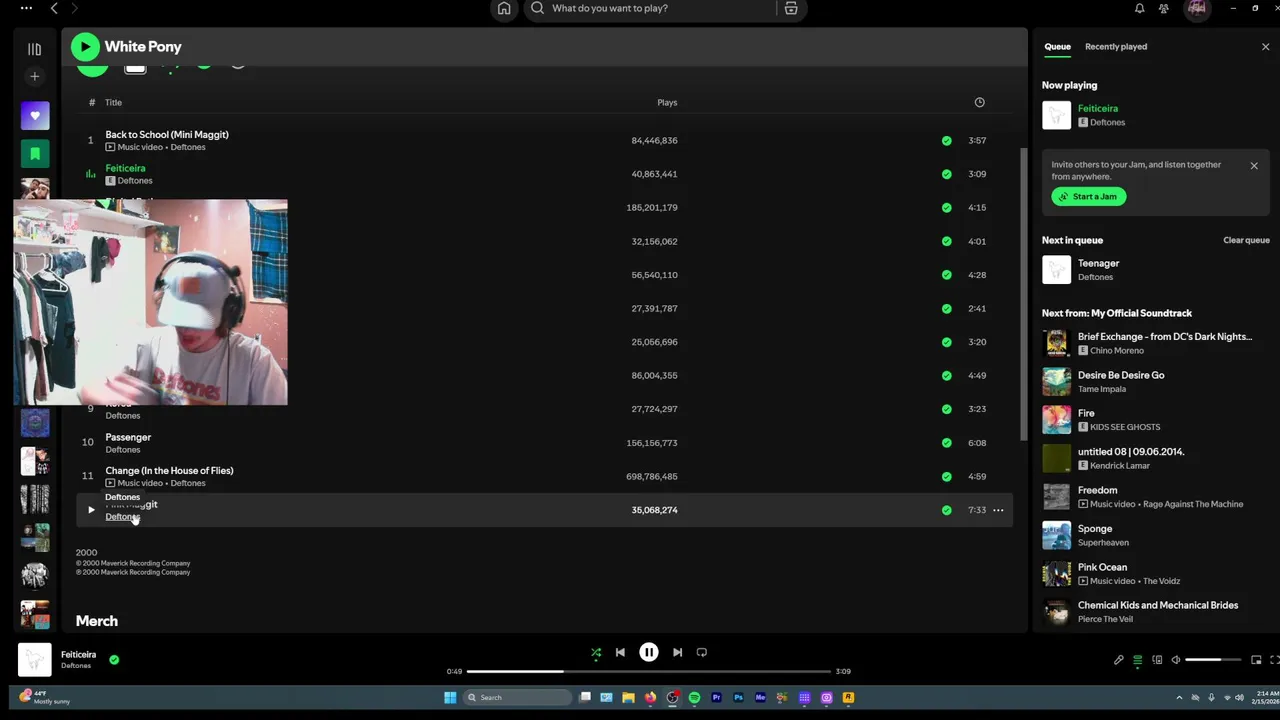Click the saved checkmark beside the now playing title
1280x720 pixels.
click(x=114, y=660)
